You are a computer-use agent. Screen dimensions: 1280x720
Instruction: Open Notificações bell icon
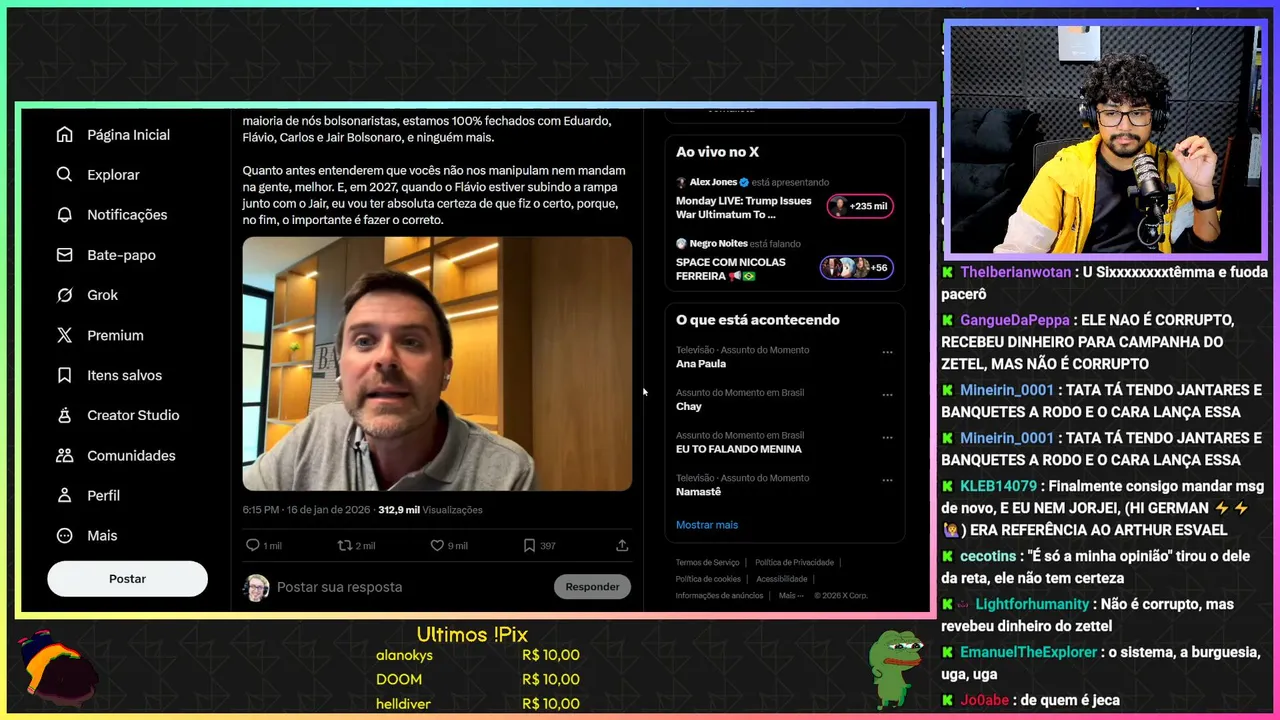[65, 215]
